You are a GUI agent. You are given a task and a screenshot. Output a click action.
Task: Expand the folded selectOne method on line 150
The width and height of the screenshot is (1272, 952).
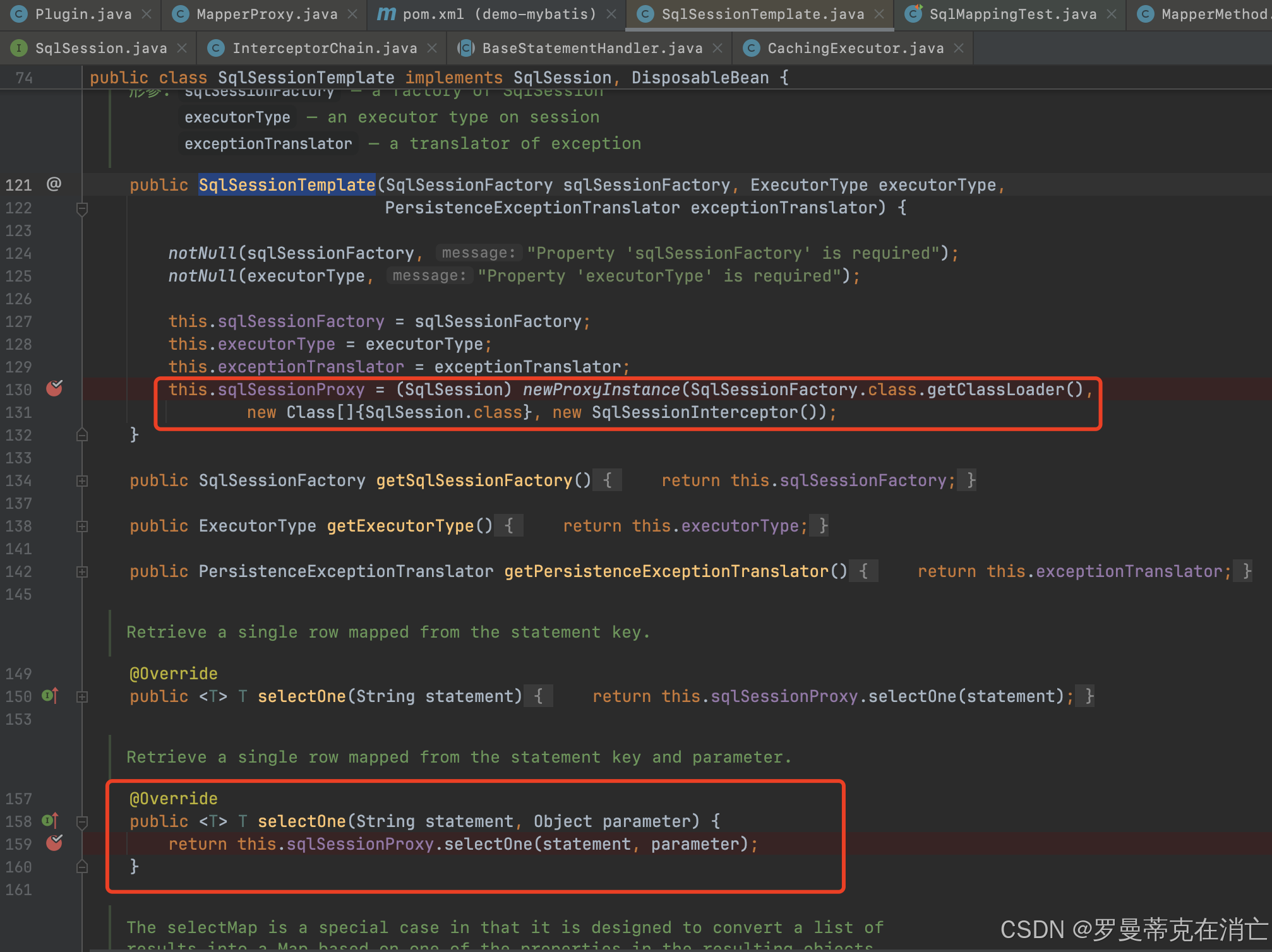pos(82,697)
